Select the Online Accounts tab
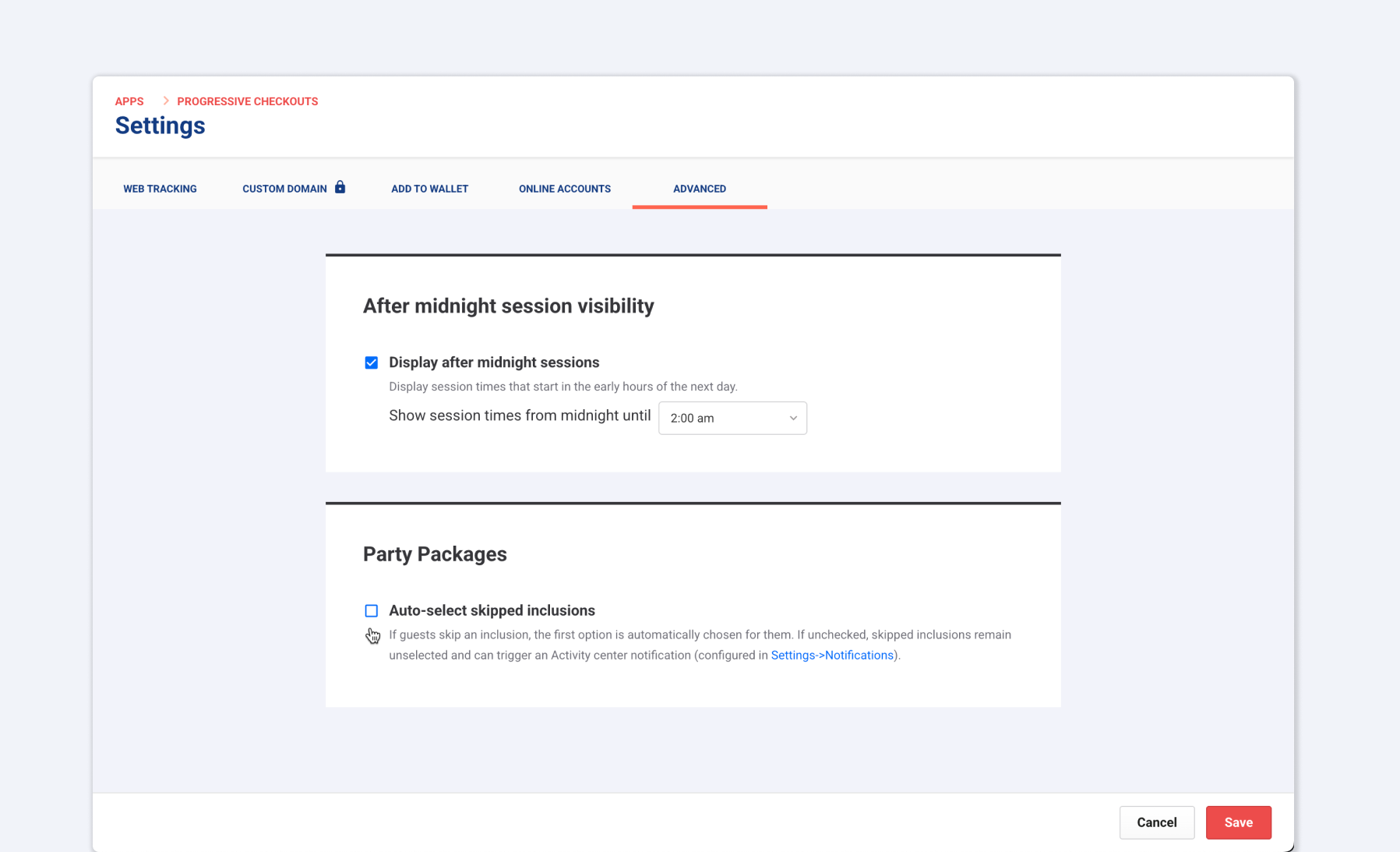Viewport: 1400px width, 852px height. click(564, 189)
